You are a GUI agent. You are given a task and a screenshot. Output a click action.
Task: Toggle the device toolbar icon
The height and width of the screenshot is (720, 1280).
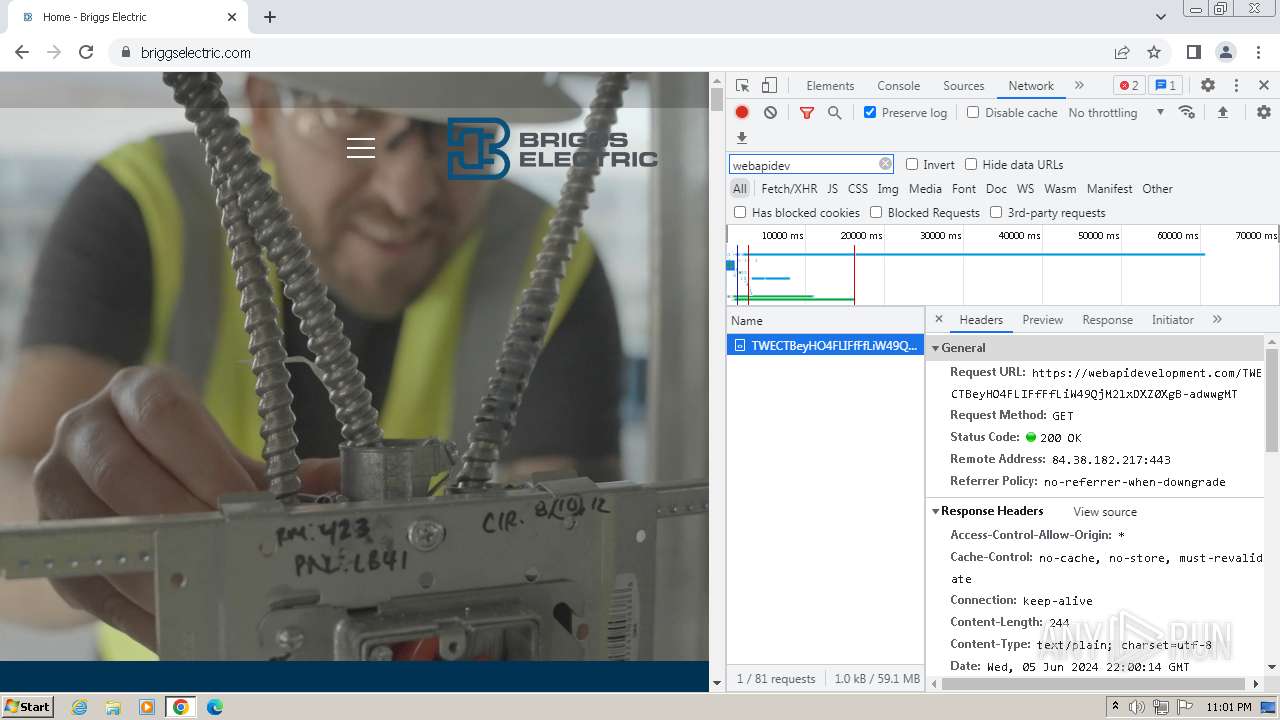(x=769, y=85)
